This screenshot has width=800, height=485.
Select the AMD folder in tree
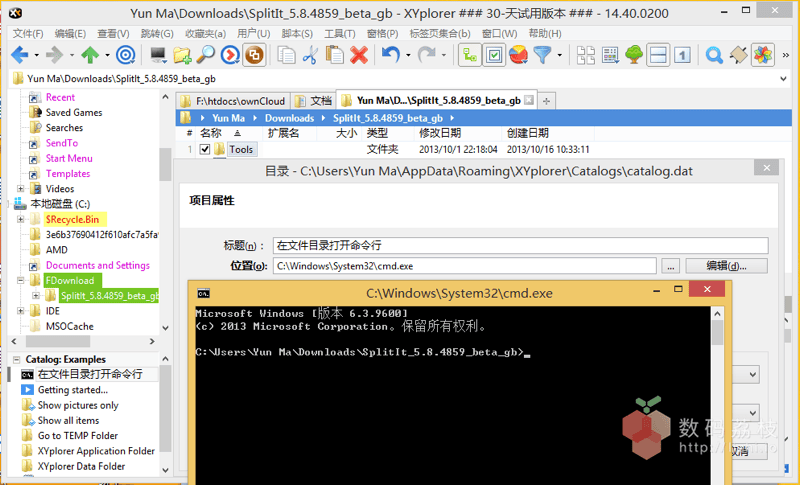[56, 250]
